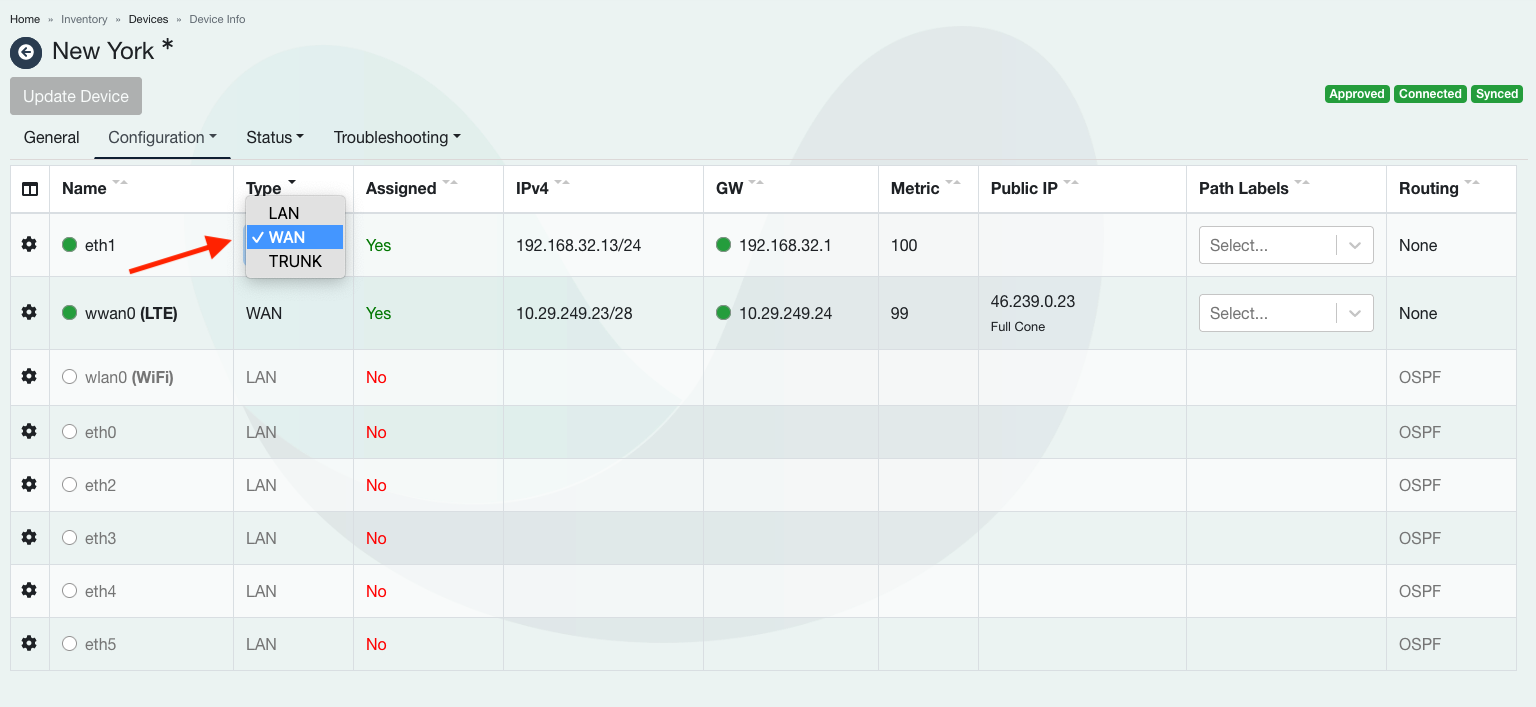Click gear icon for eth0 interface
Viewport: 1536px width, 707px height.
coord(29,431)
